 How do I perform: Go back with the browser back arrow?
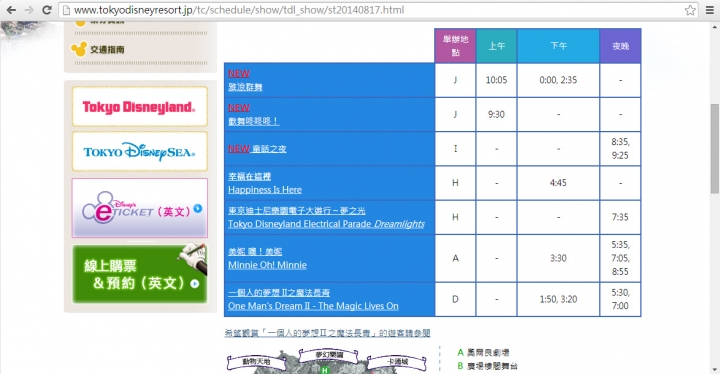[x=11, y=10]
